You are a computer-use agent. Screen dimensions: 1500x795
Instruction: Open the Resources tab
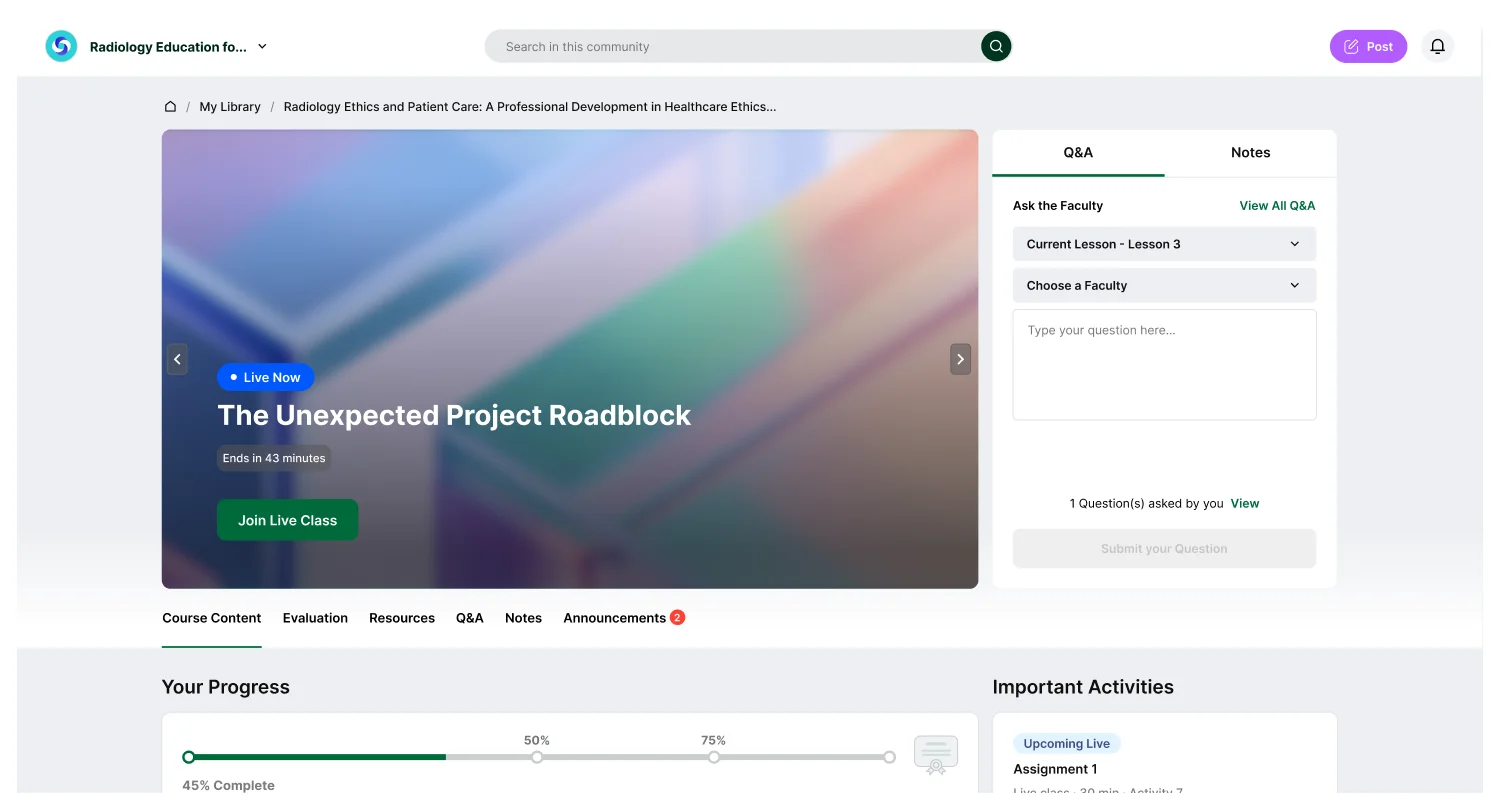[401, 618]
